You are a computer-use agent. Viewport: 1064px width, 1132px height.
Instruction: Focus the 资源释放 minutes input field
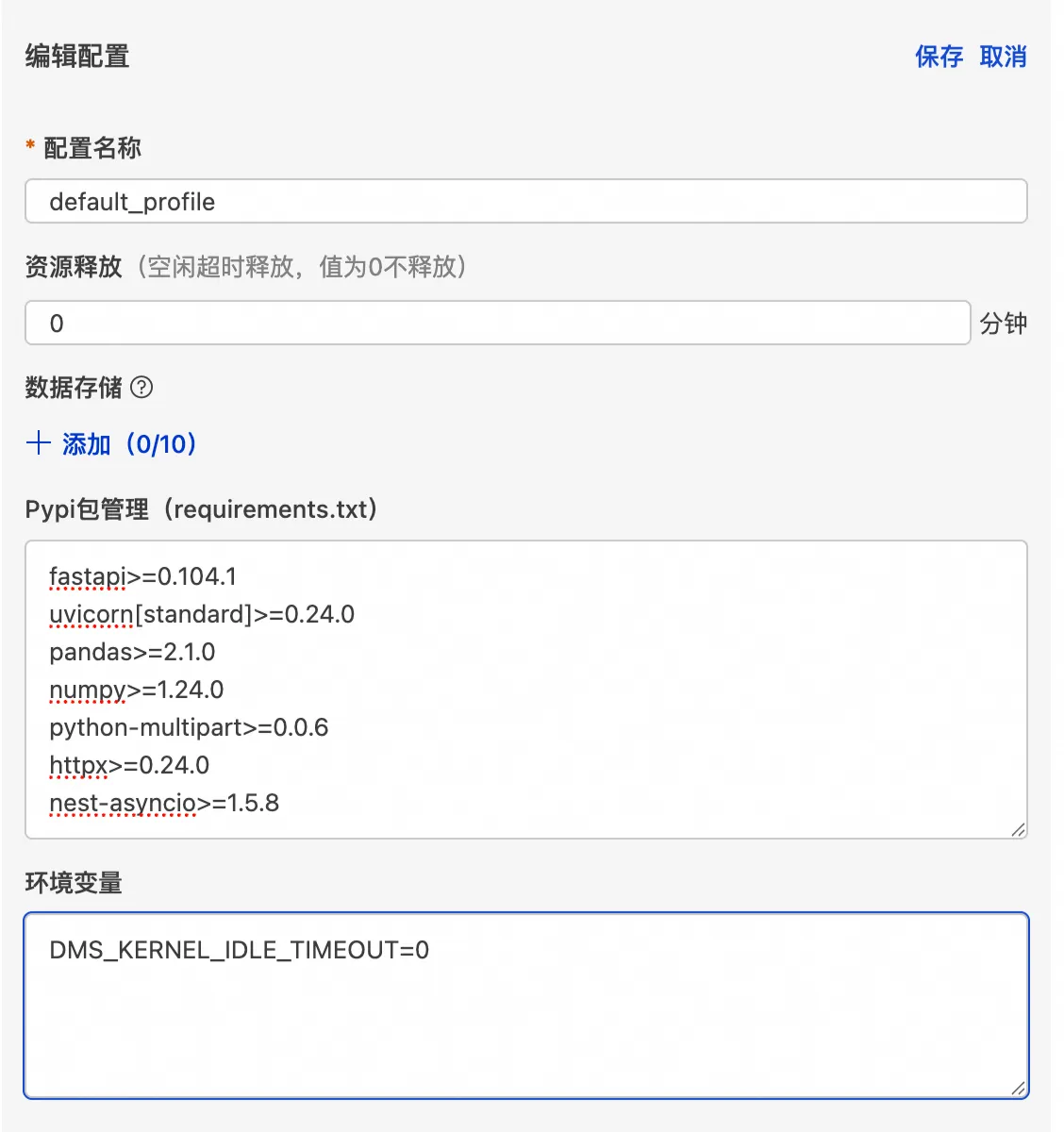[x=497, y=323]
